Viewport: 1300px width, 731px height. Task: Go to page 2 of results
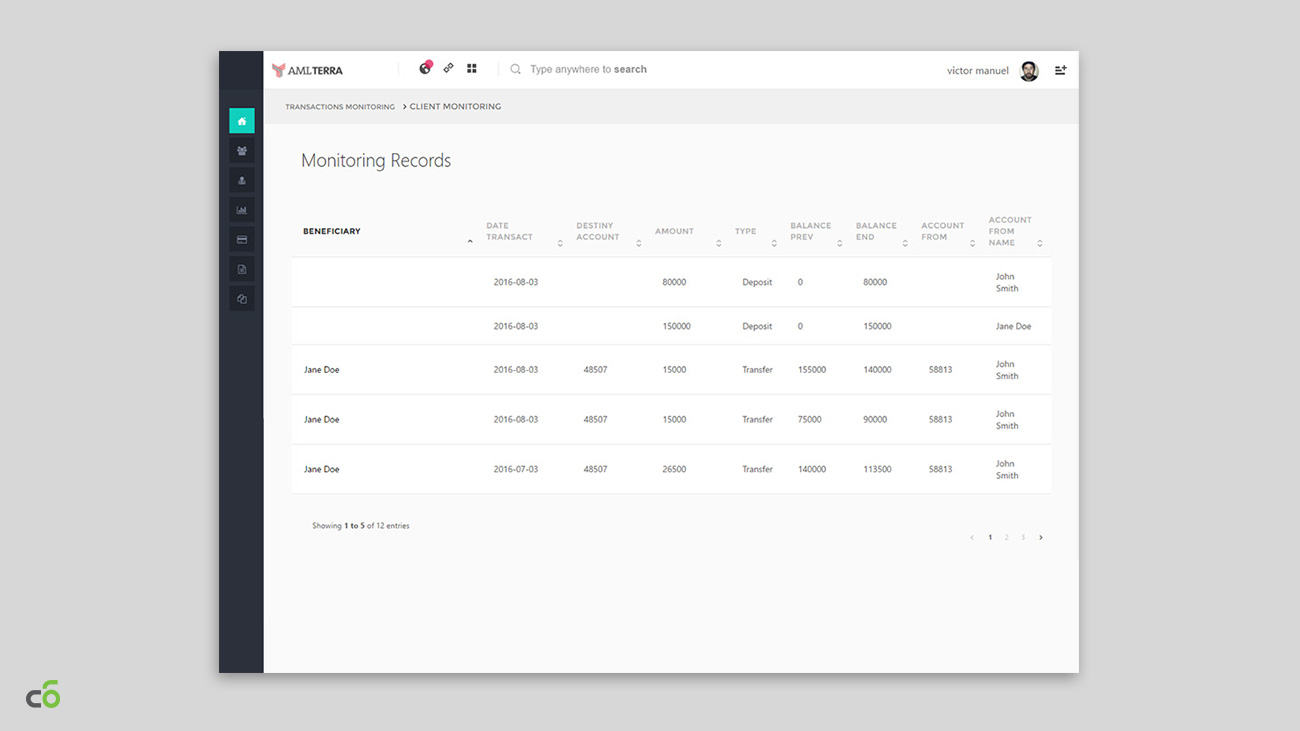click(x=1006, y=538)
